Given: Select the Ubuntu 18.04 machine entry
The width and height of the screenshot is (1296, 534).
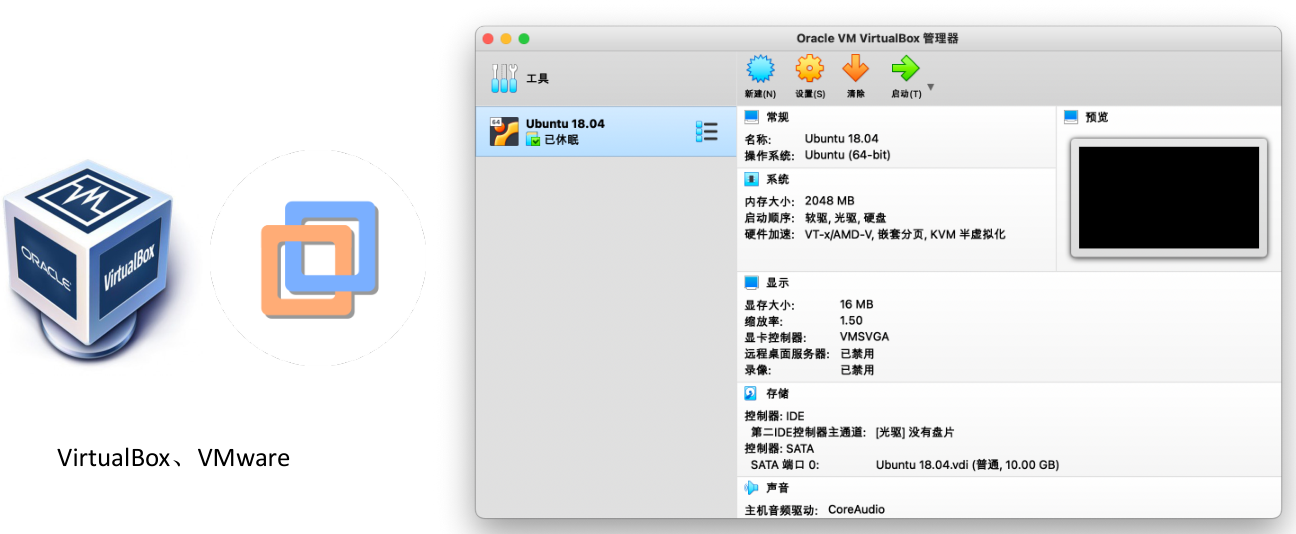Looking at the screenshot, I should (605, 132).
